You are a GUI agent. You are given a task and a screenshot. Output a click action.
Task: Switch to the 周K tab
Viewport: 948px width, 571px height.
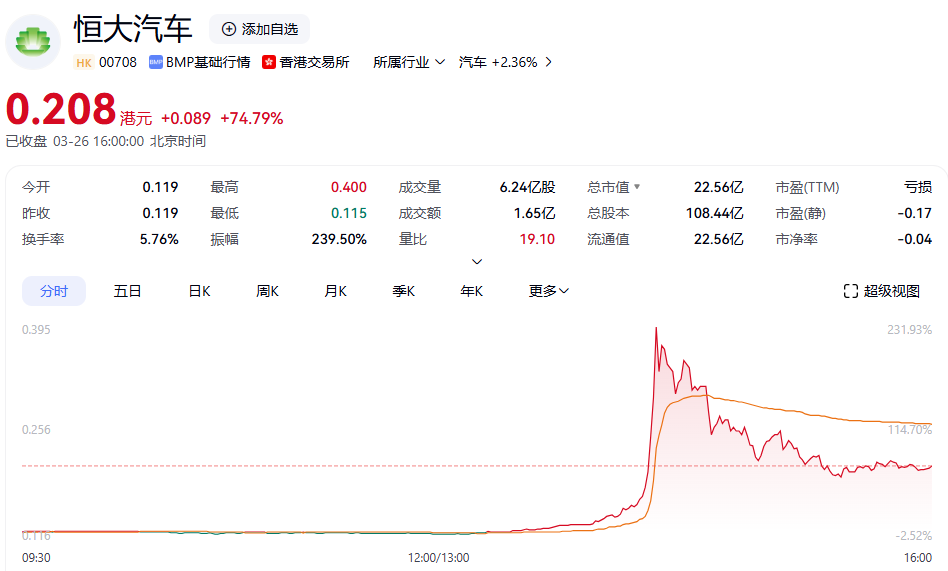pyautogui.click(x=267, y=291)
